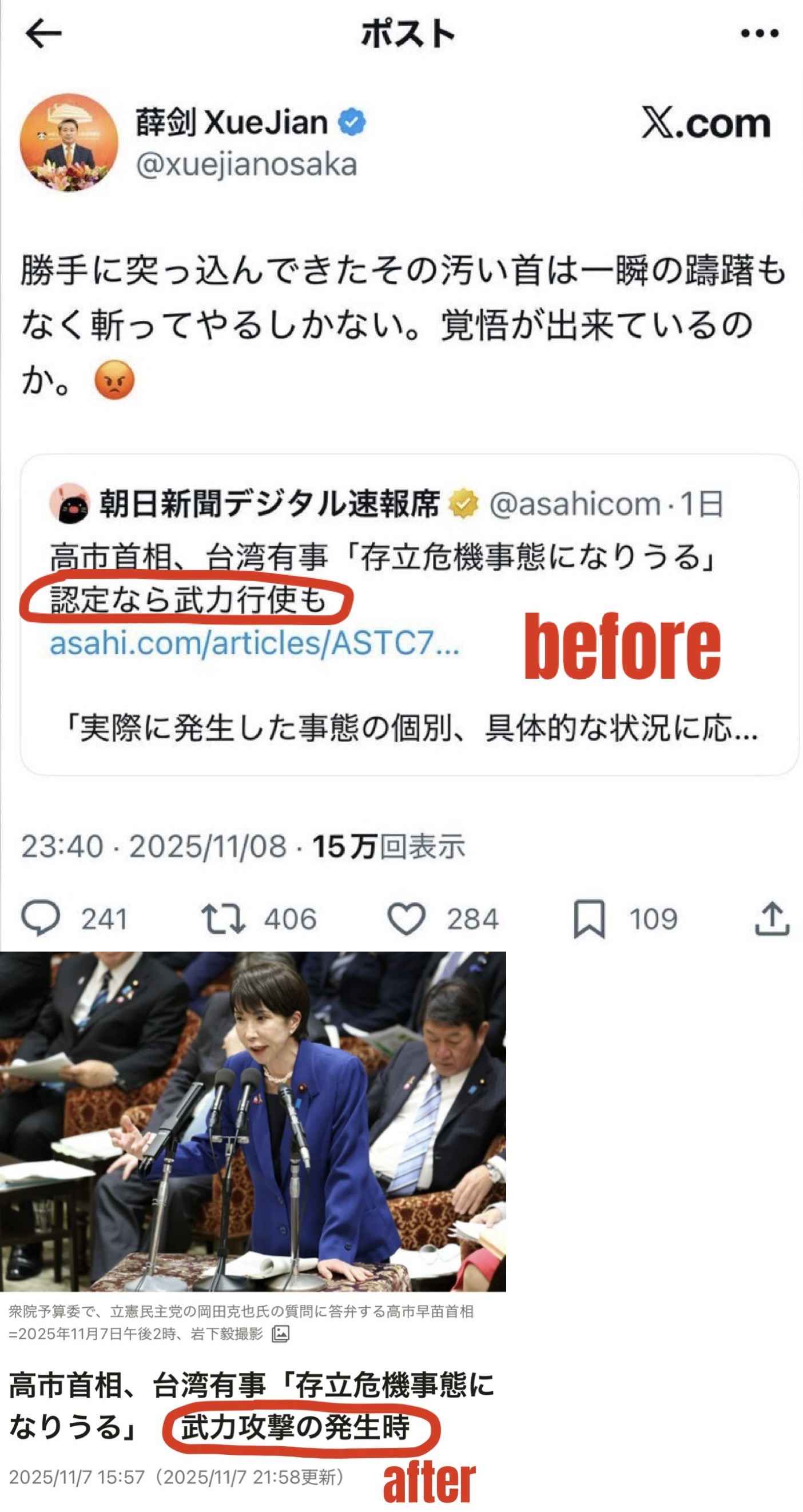Open the quoted 朝日新聞デジタル速報席 post

[x=409, y=615]
